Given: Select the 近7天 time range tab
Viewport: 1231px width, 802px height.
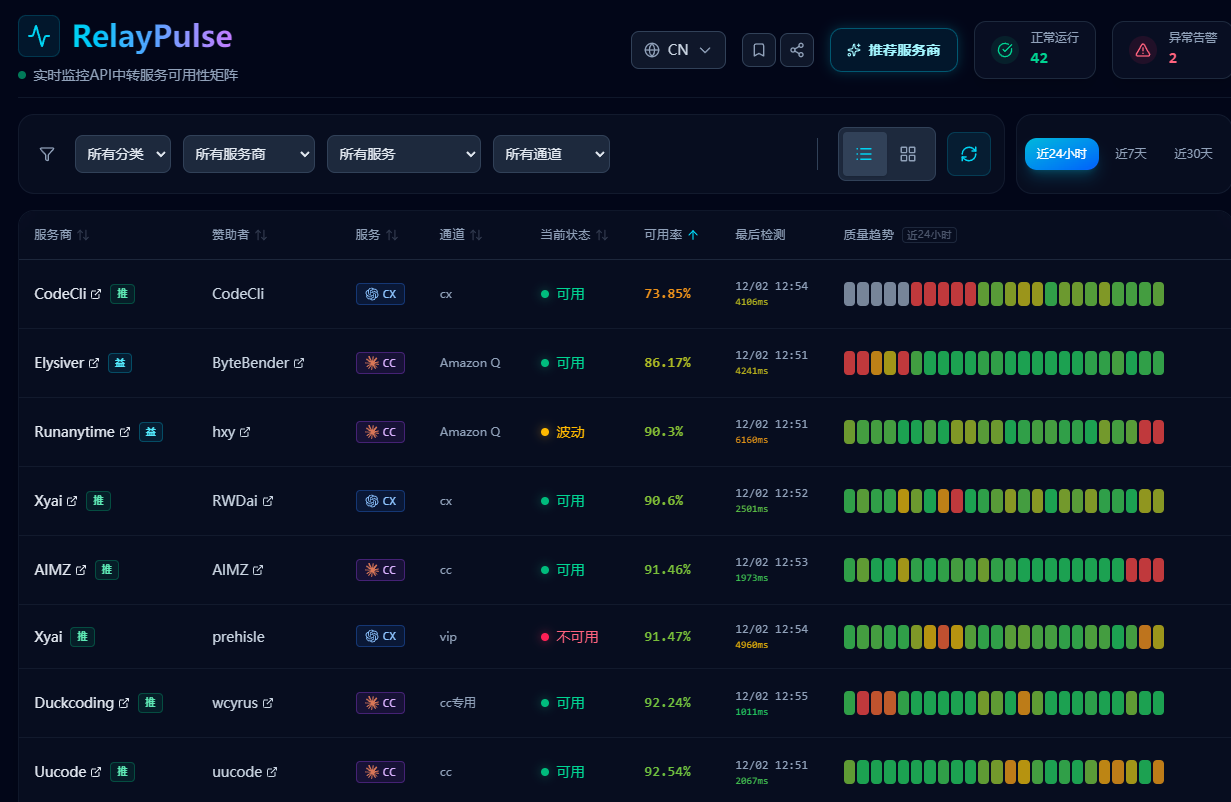Looking at the screenshot, I should (1130, 154).
